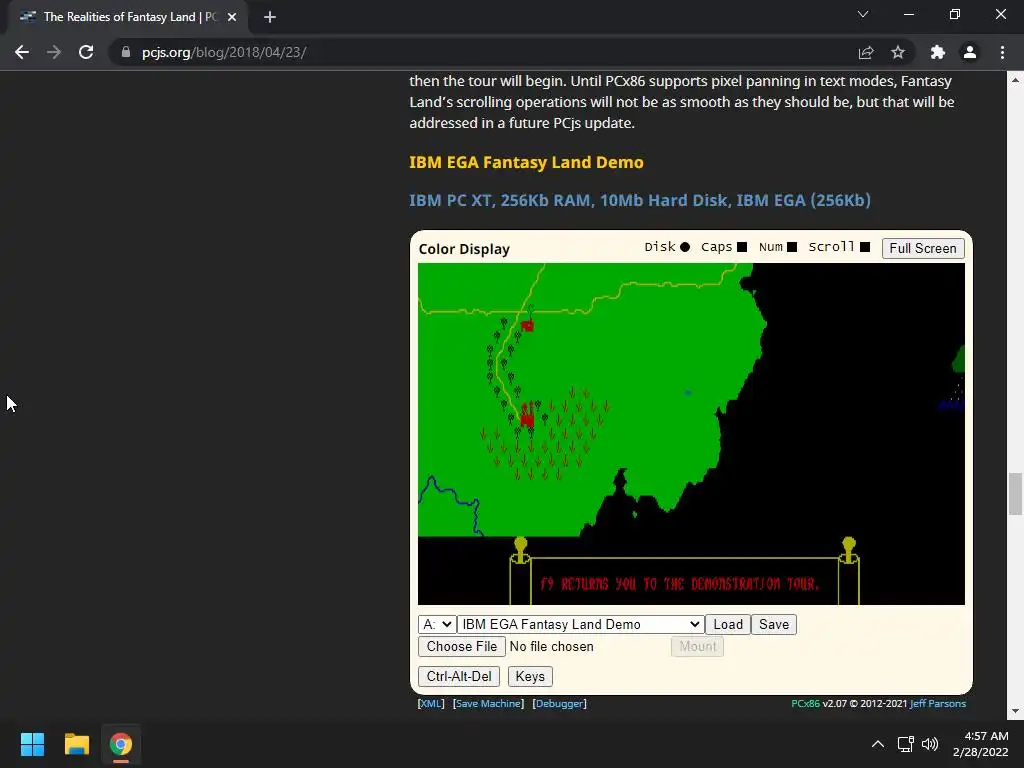The image size is (1024, 768).
Task: Click the Load button
Action: tap(728, 624)
